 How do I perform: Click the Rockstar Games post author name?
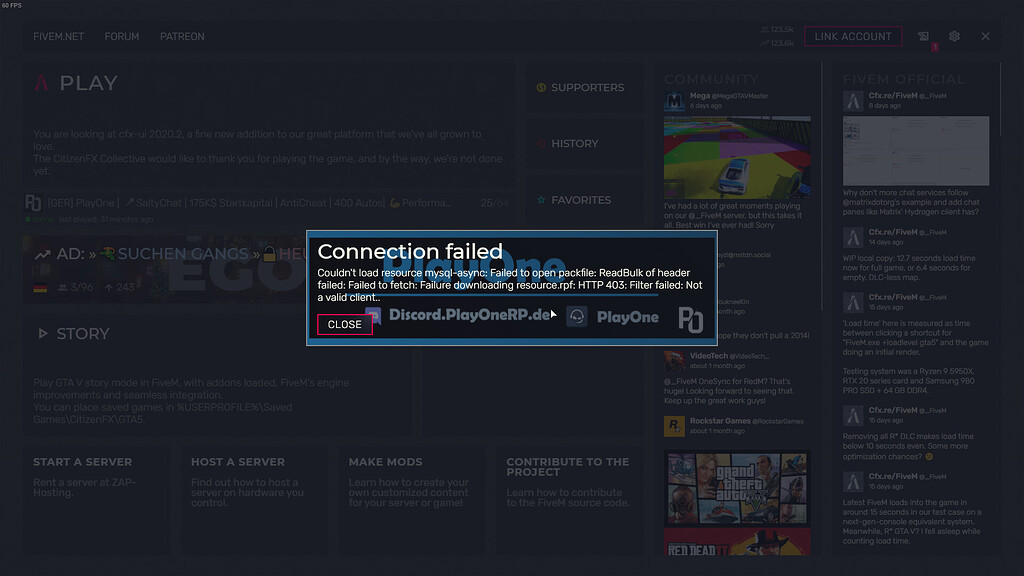point(720,421)
